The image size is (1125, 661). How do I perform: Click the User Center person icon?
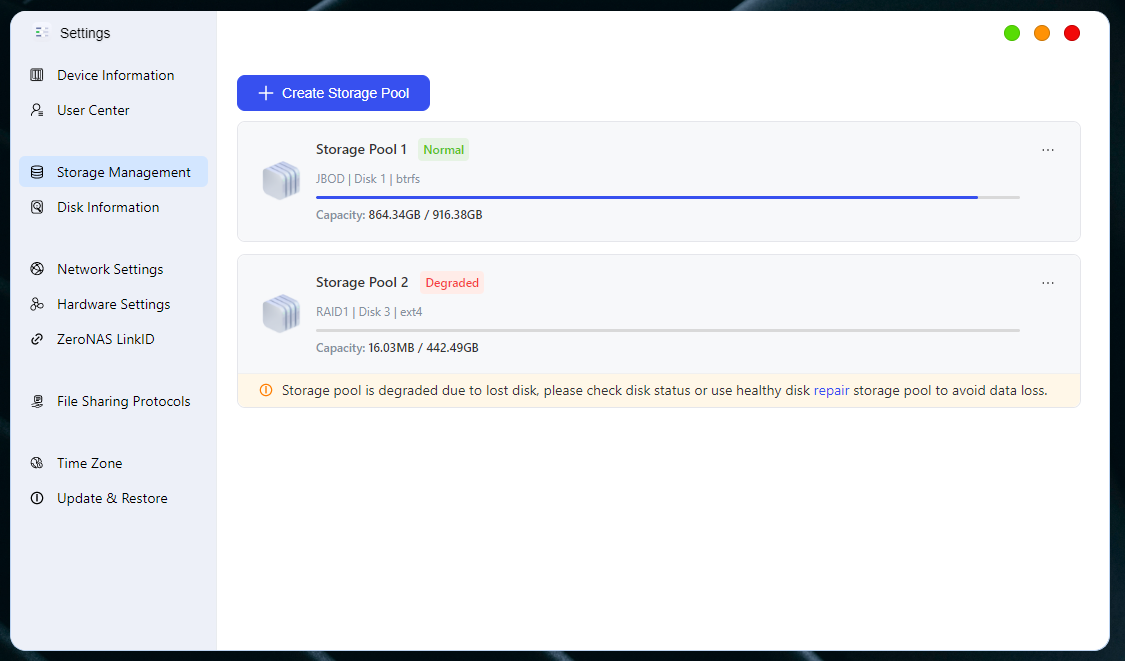tap(37, 110)
